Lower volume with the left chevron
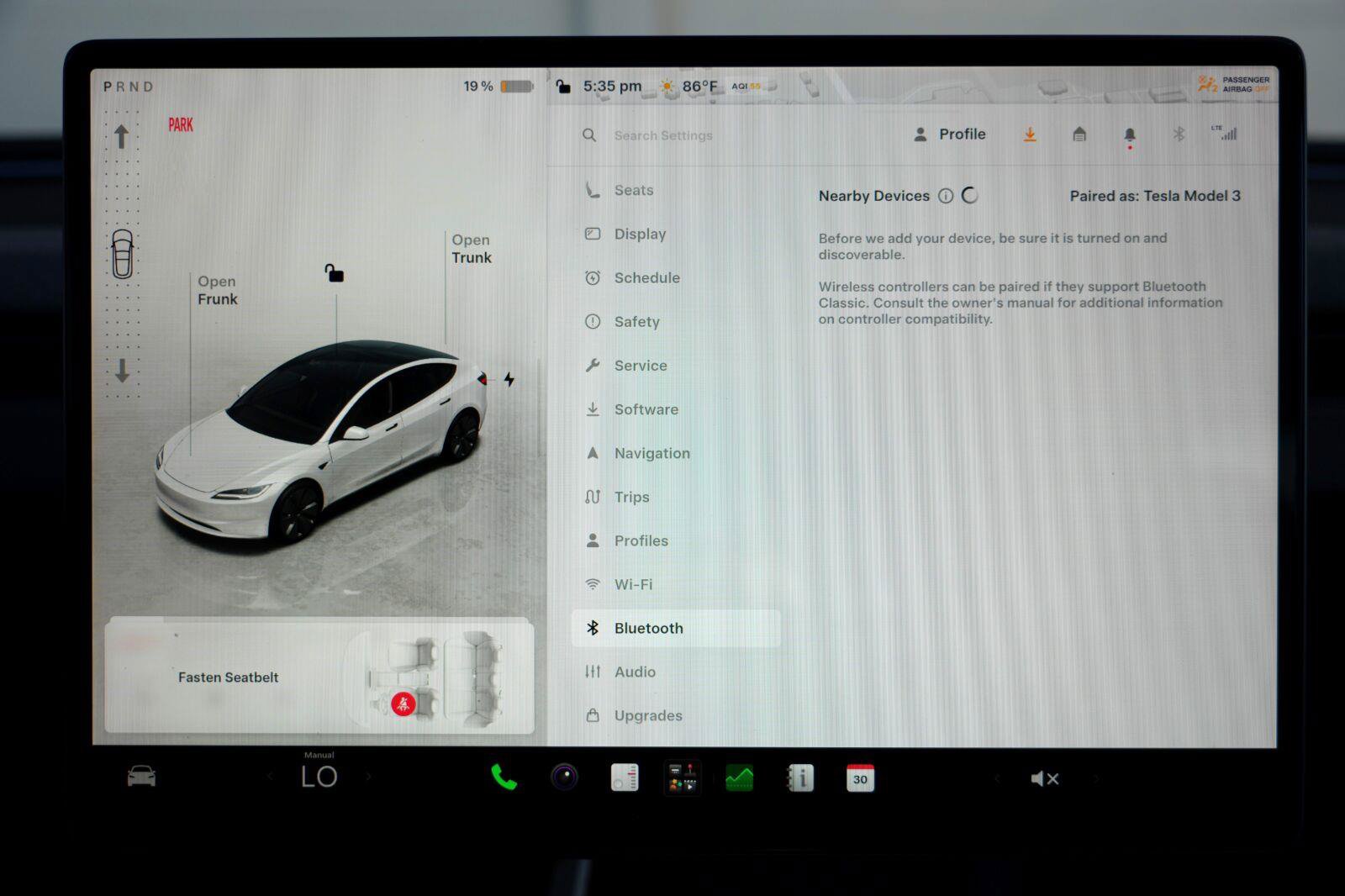 [x=997, y=779]
